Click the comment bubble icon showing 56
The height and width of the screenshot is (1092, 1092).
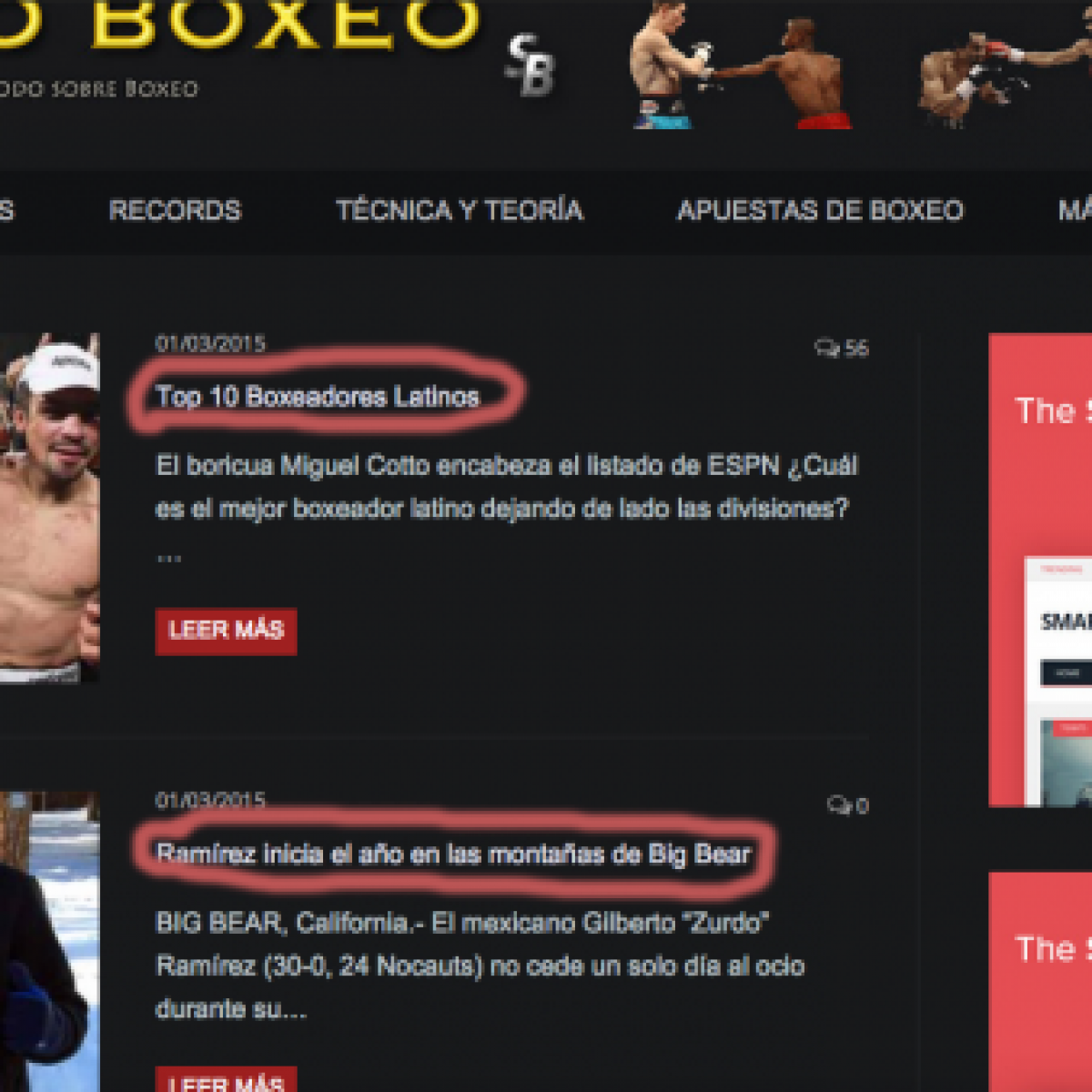tap(826, 348)
